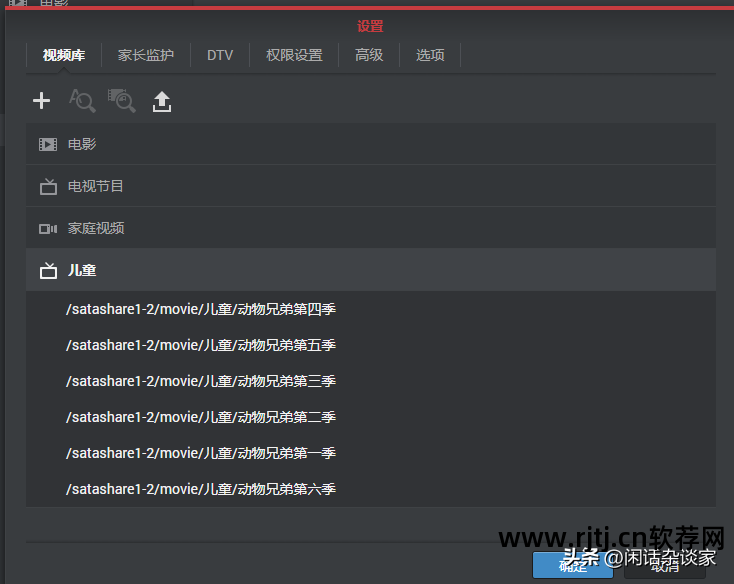
Task: Select the 家庭视频 library row
Action: click(371, 228)
